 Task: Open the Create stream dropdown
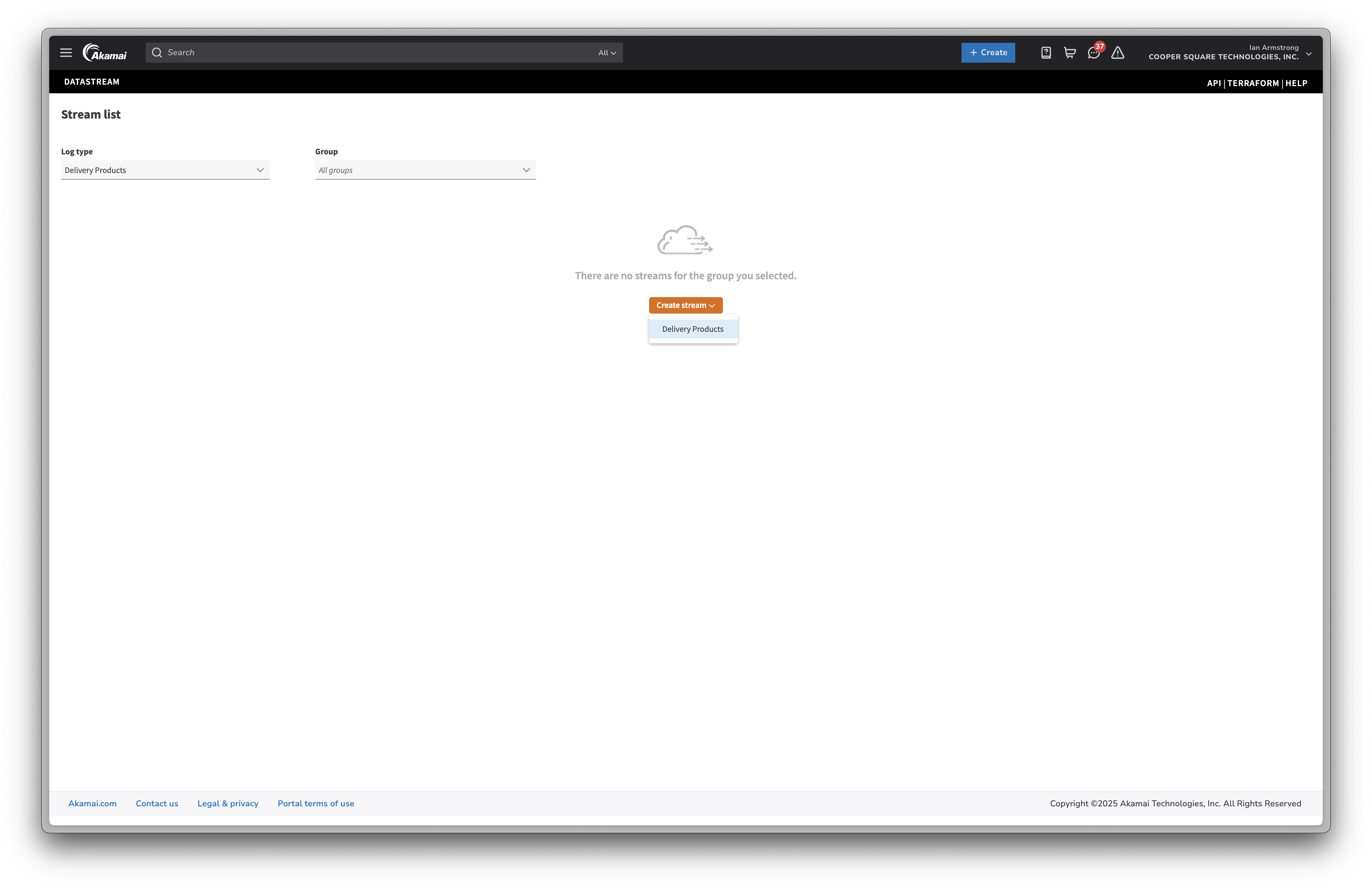pos(685,305)
